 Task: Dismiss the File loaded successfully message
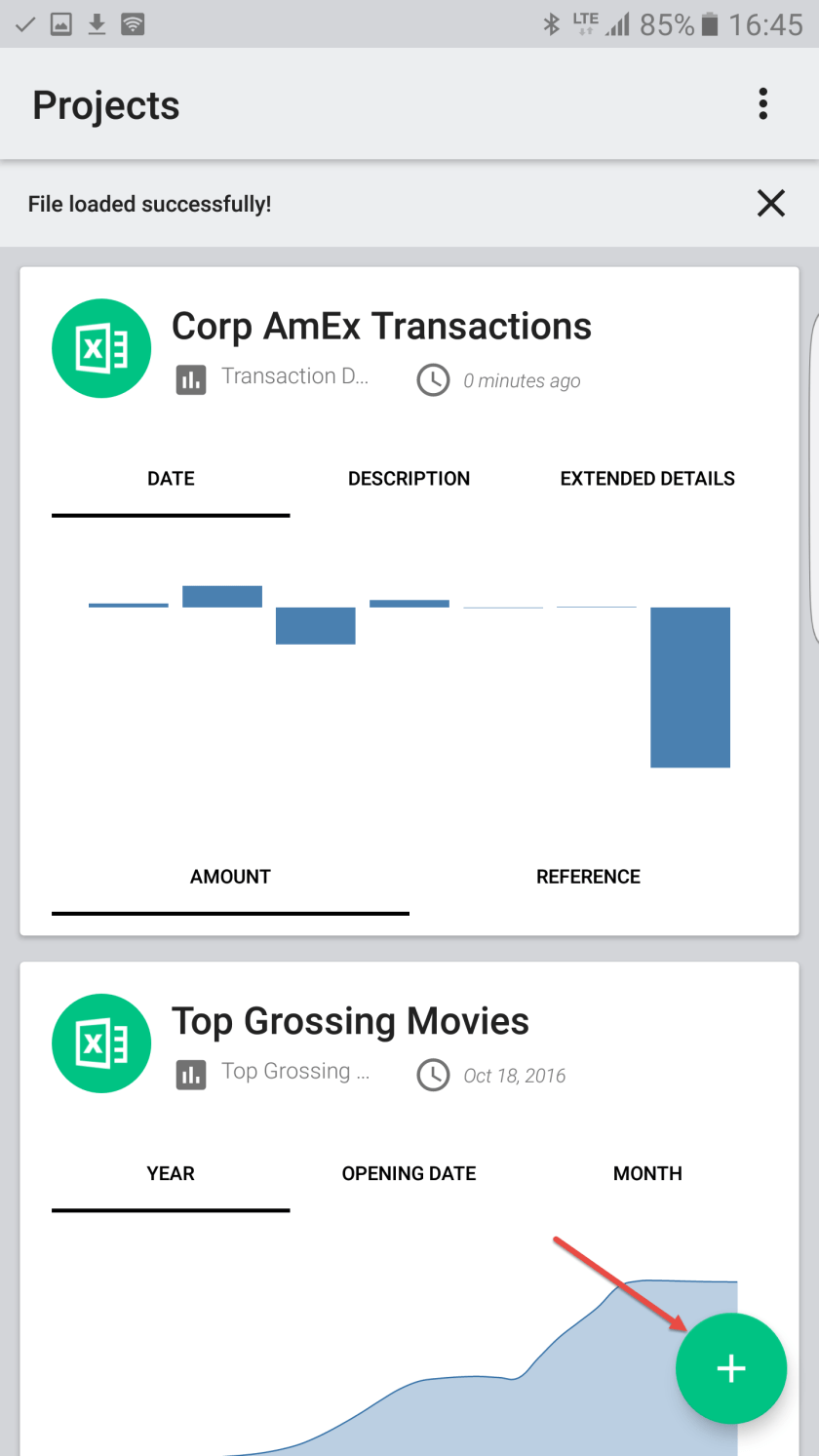tap(770, 203)
